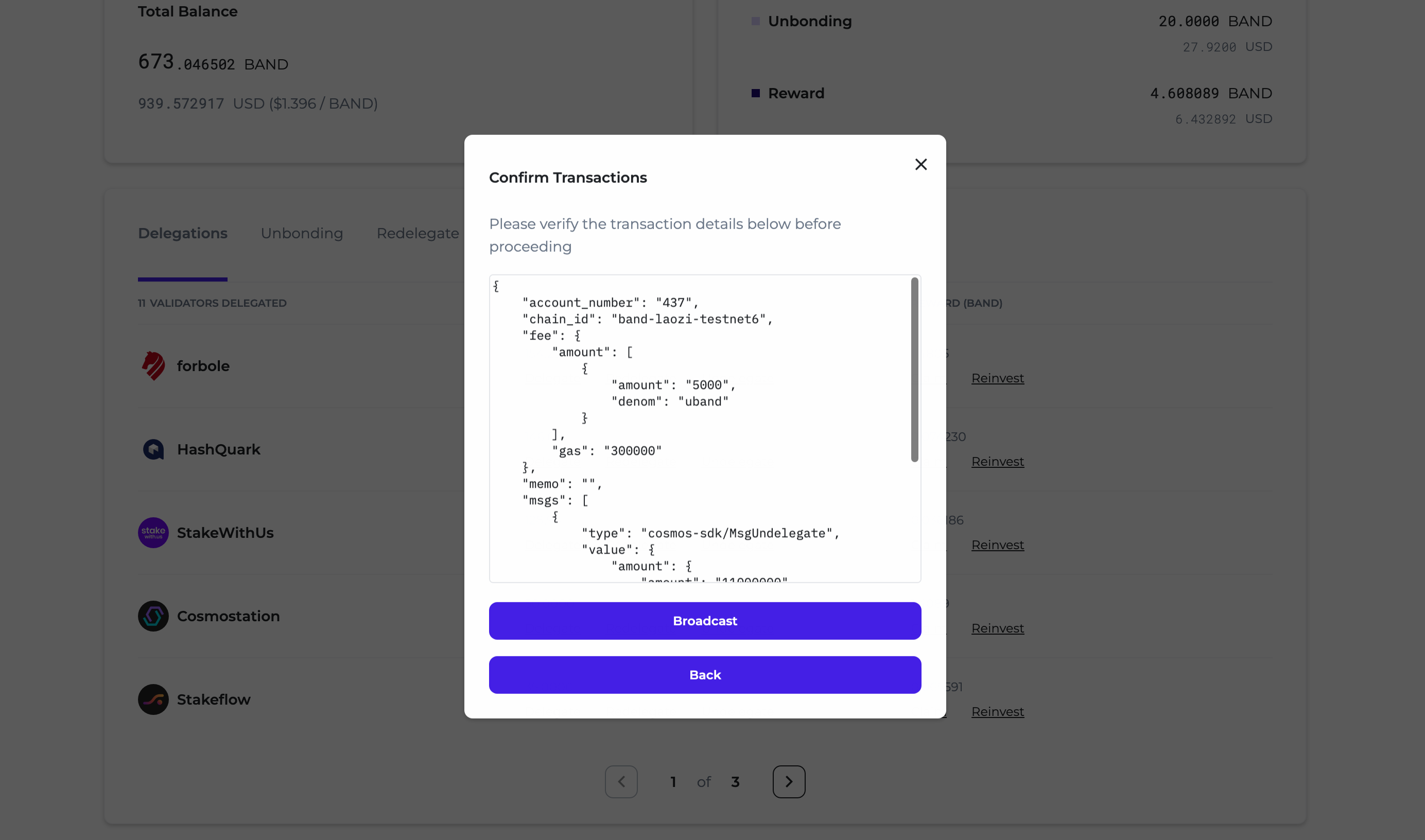
Task: Go to next page of validators
Action: click(x=789, y=782)
